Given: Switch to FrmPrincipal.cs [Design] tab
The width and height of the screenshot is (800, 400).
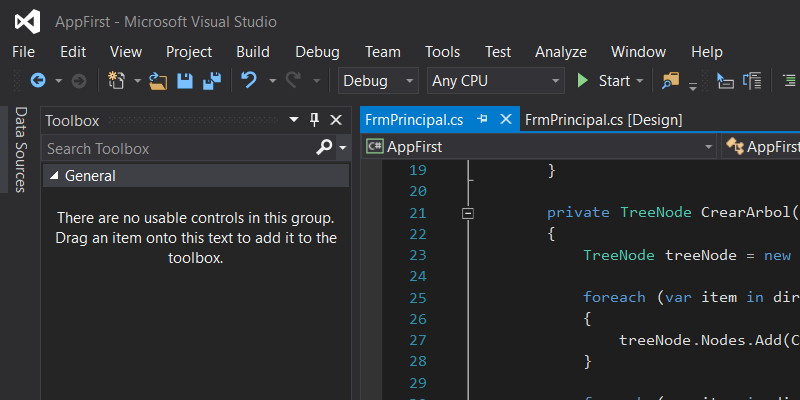Looking at the screenshot, I should tap(603, 119).
